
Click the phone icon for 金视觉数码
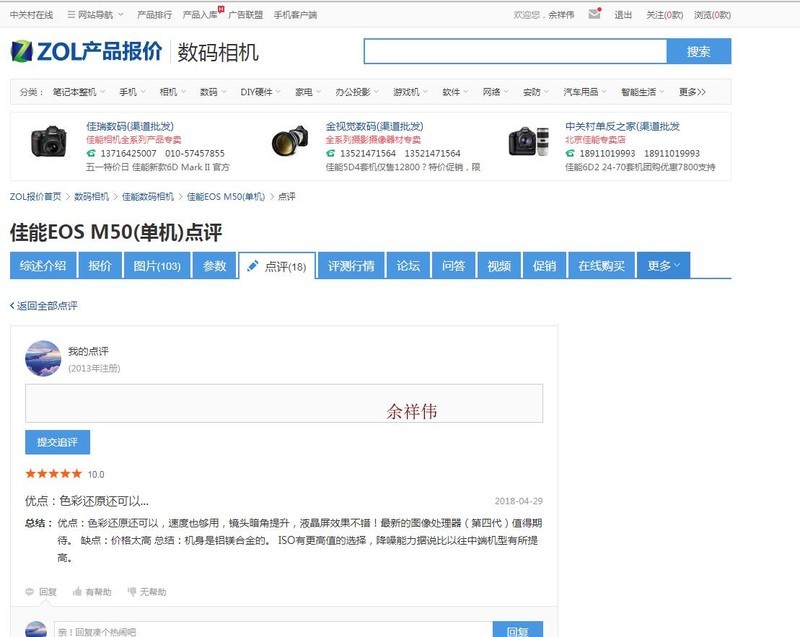pyautogui.click(x=331, y=153)
